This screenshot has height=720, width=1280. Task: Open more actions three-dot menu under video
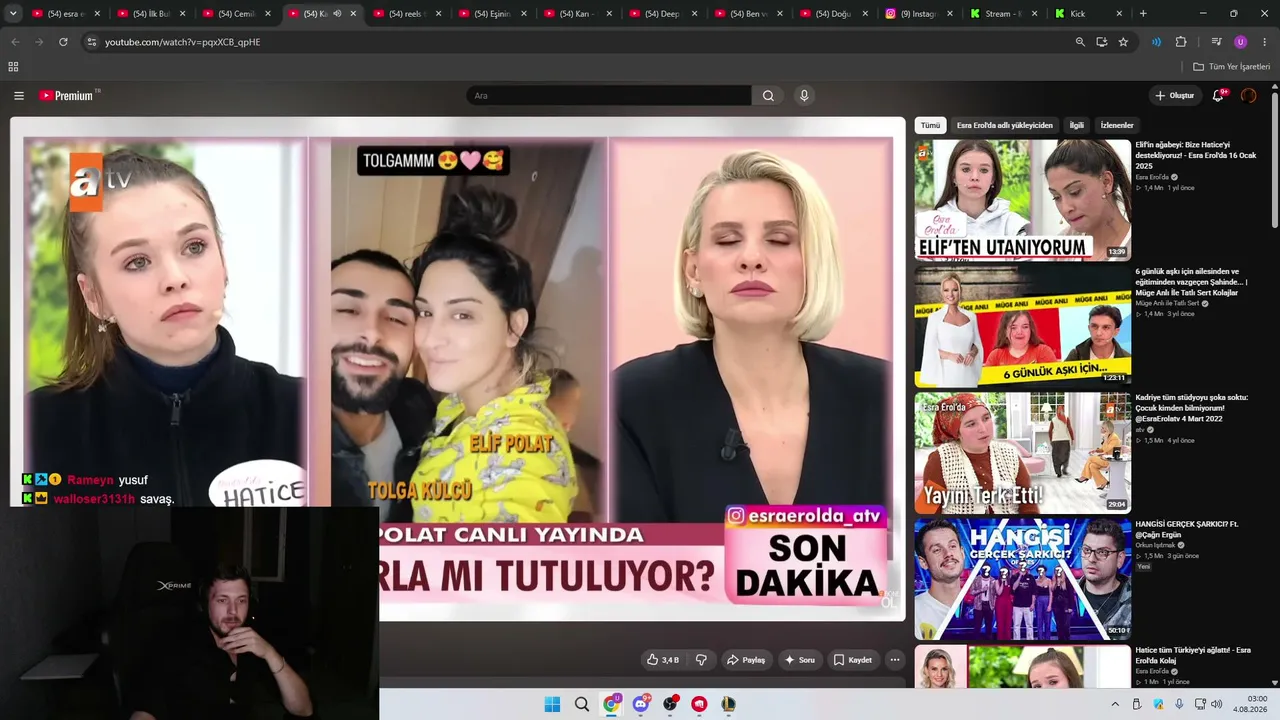(895, 660)
